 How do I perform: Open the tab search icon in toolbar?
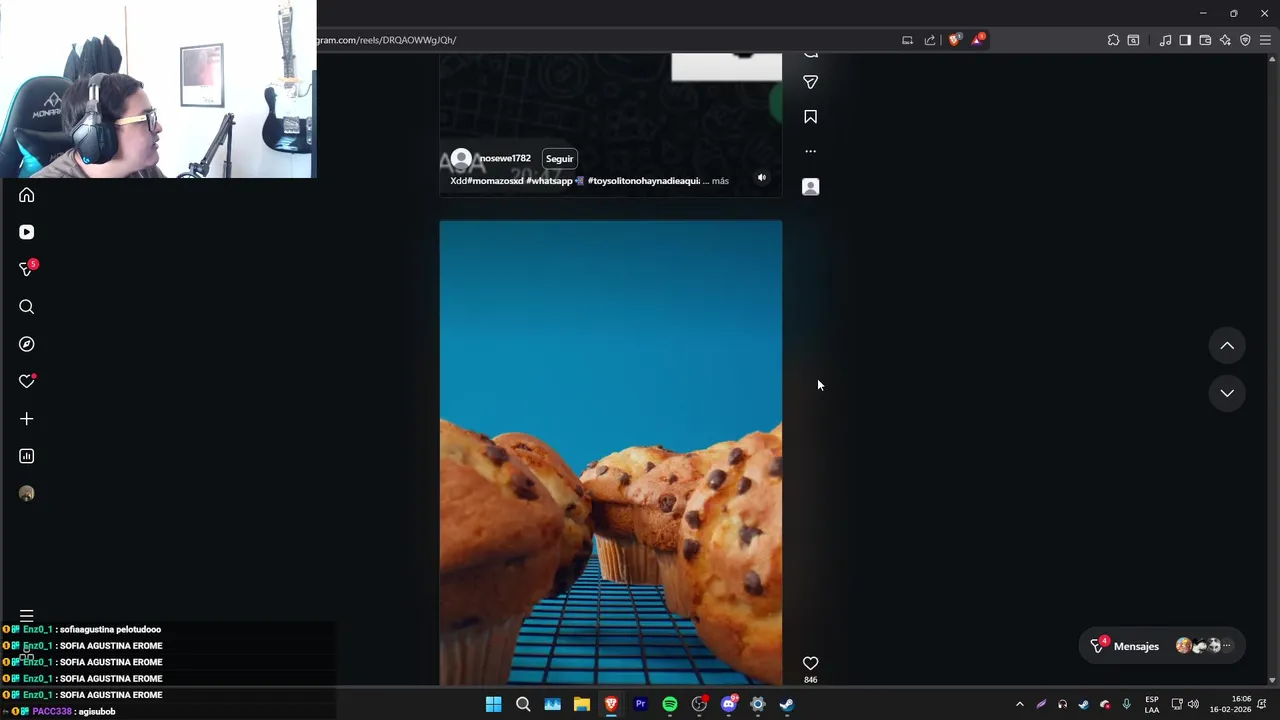tap(1133, 40)
